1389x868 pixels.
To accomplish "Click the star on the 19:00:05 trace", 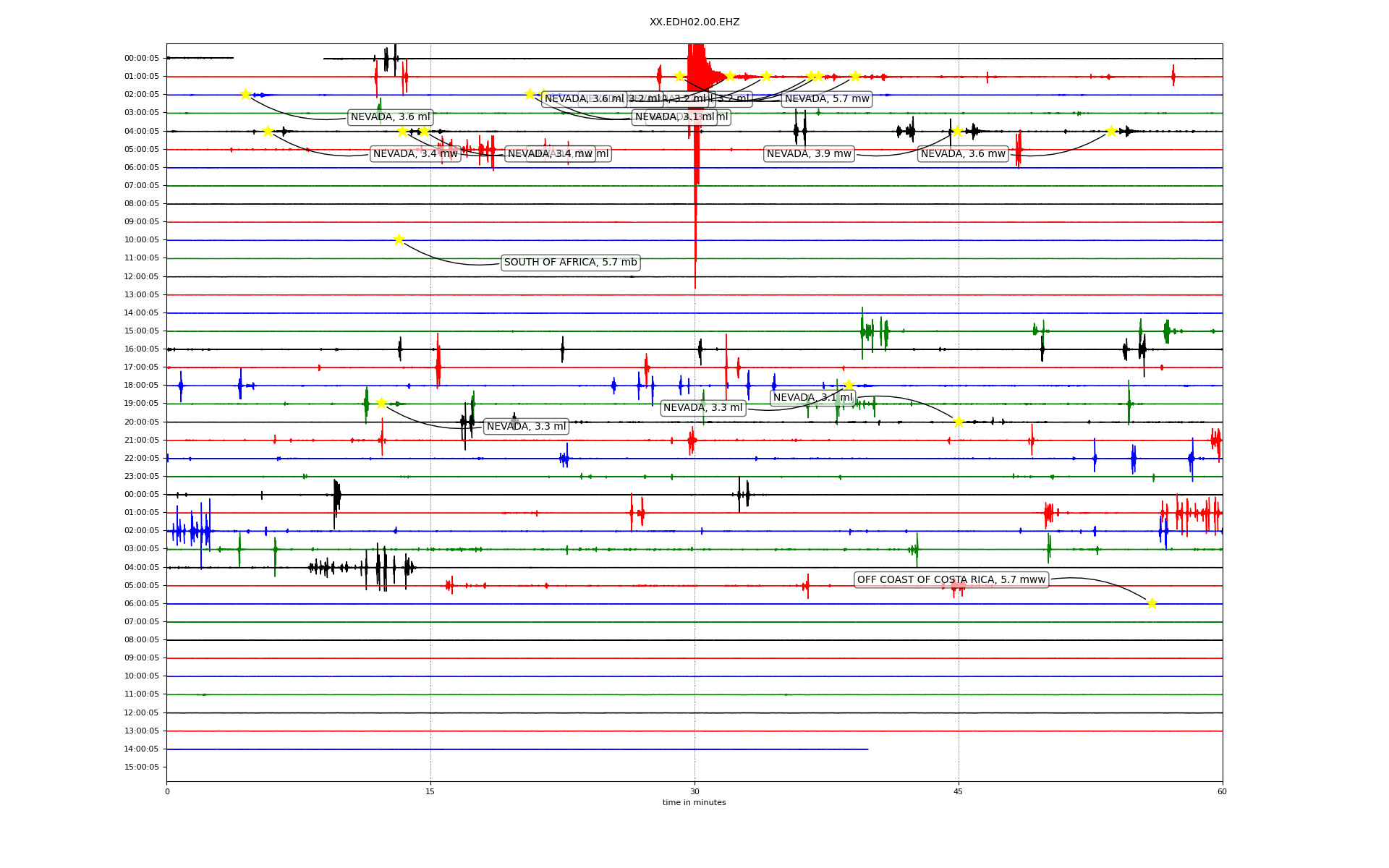I will click(x=381, y=403).
